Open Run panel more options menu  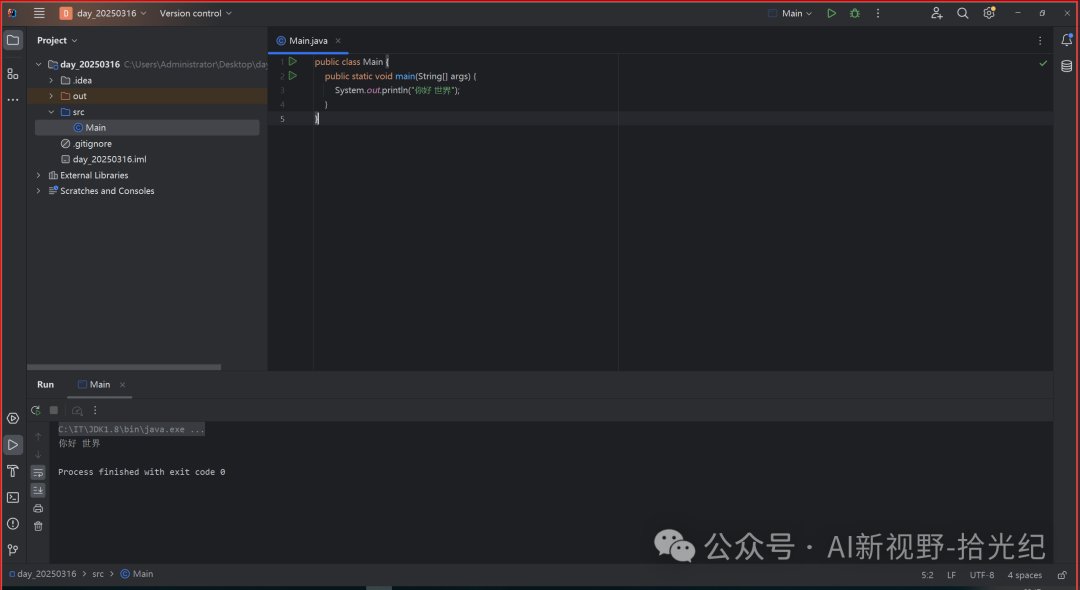[95, 410]
